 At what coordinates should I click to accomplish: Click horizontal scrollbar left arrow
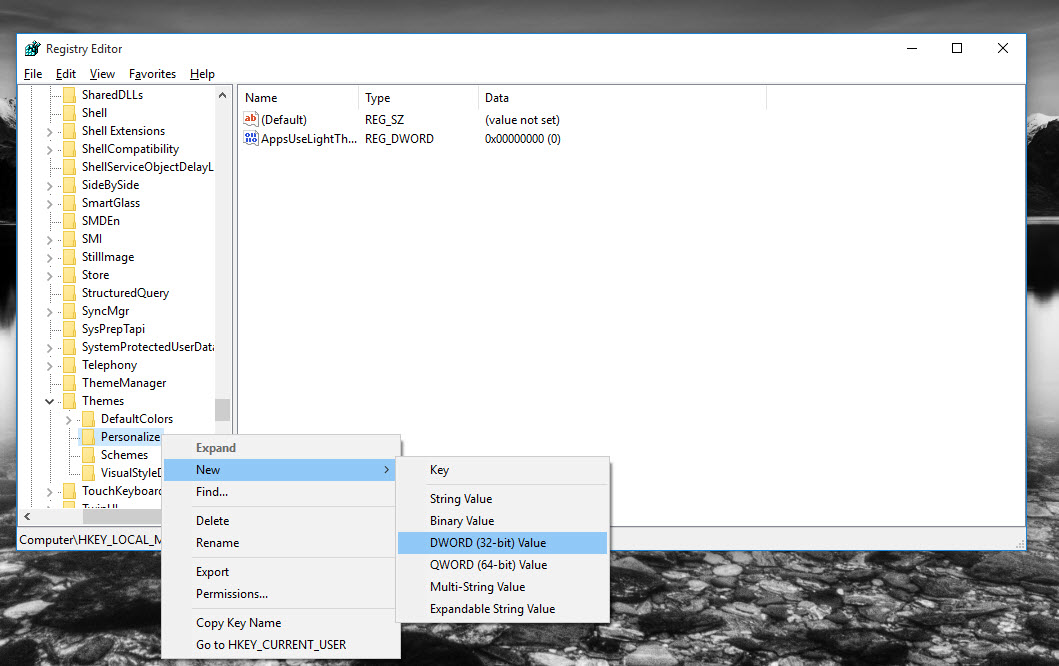27,517
